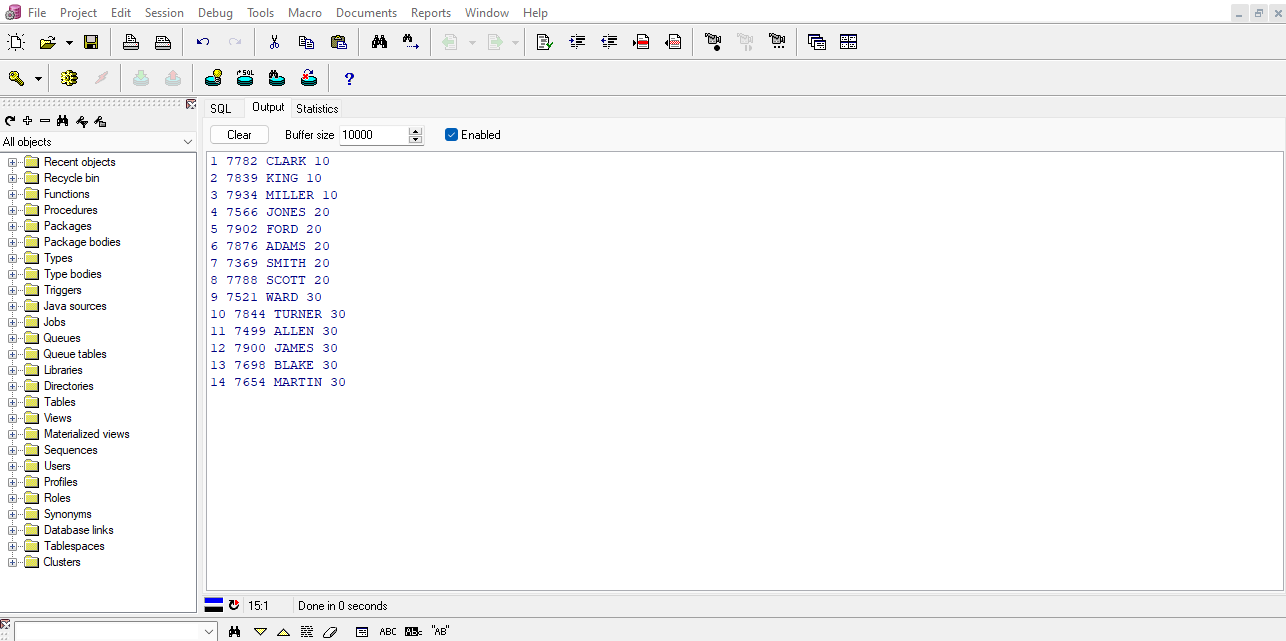Toggle the ABC case-sensitive search option
1286x641 pixels.
click(388, 632)
